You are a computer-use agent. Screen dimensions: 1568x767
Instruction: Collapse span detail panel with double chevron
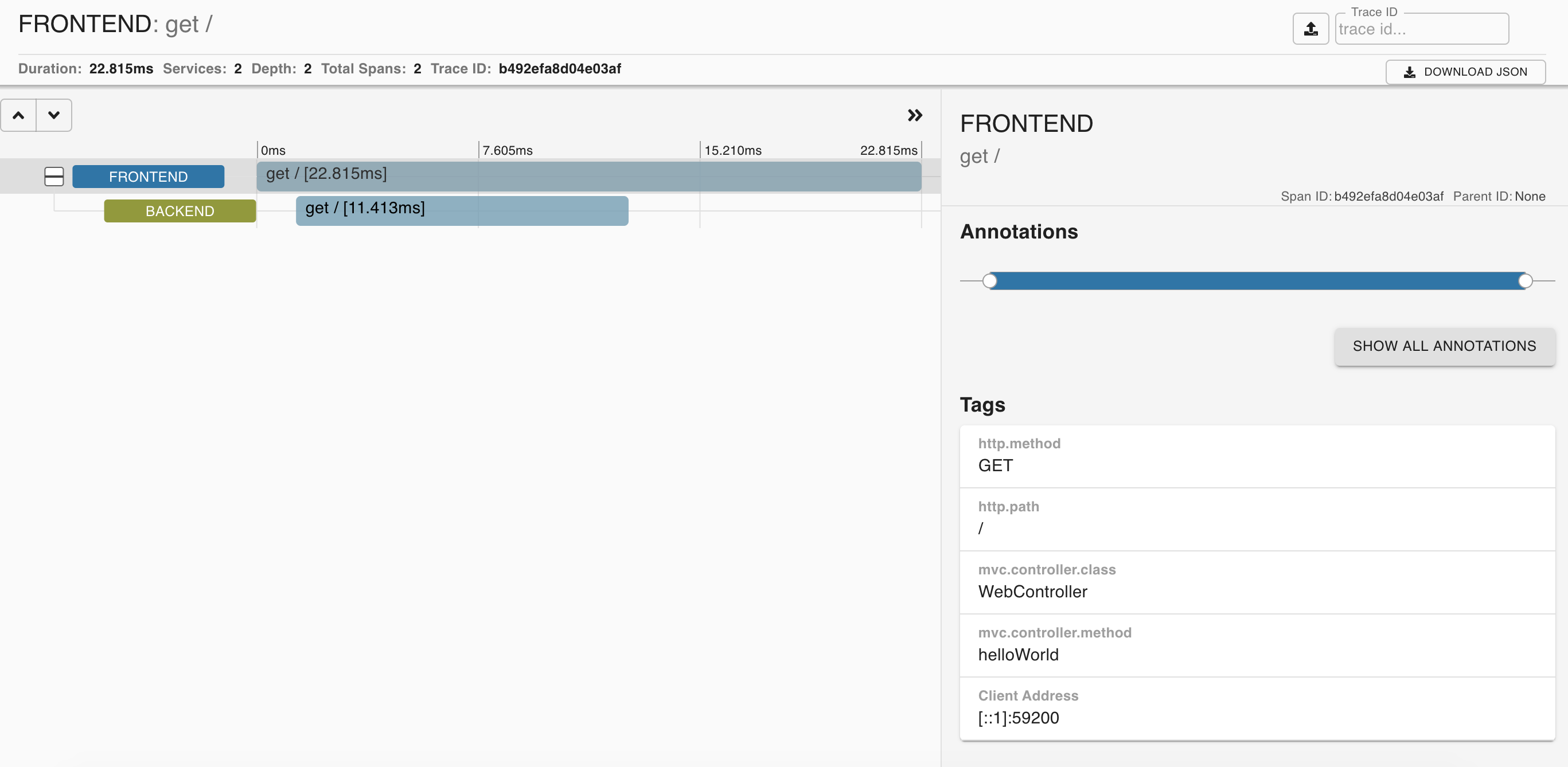click(914, 115)
